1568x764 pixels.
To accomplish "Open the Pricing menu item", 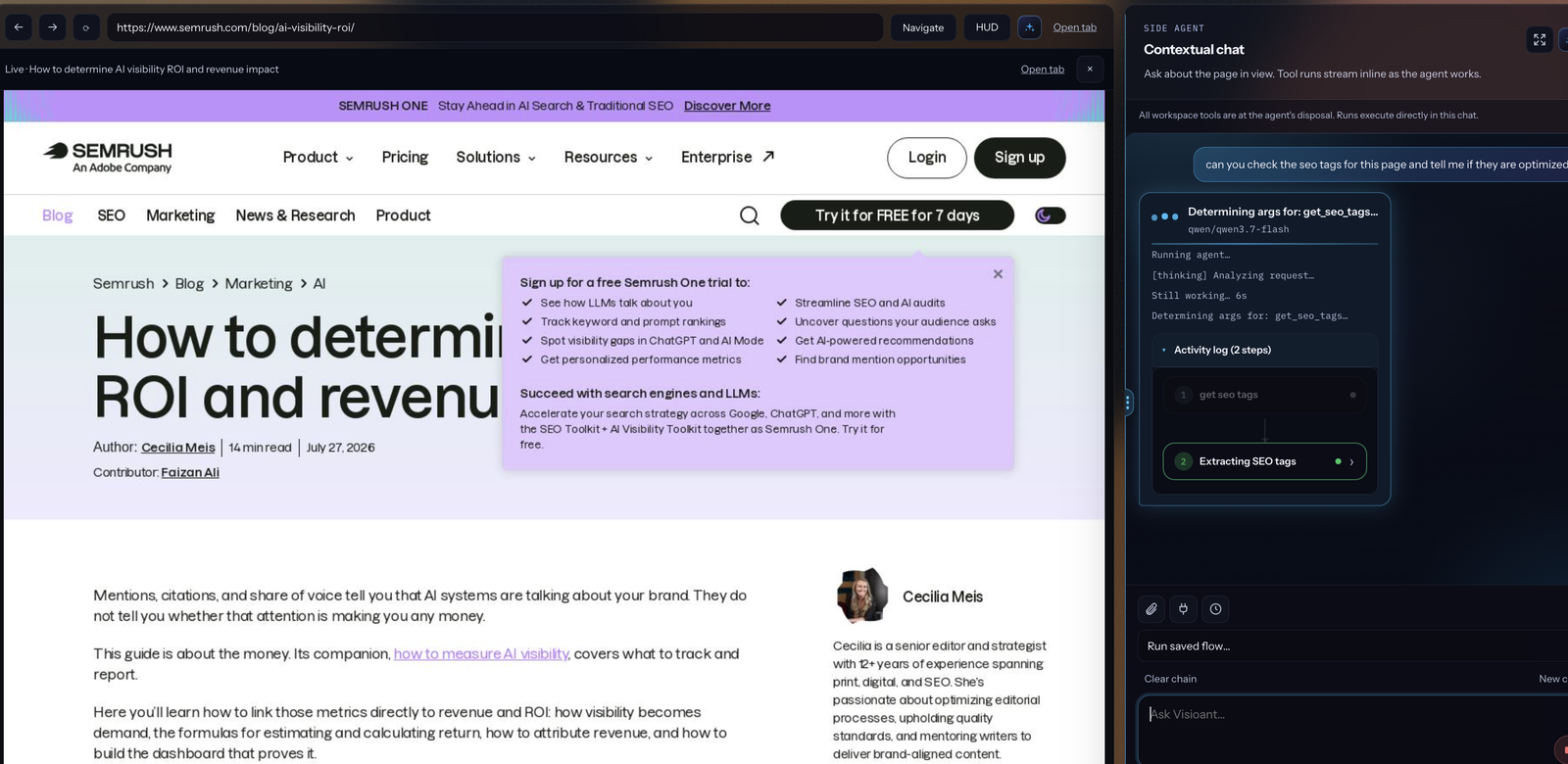I will point(405,158).
